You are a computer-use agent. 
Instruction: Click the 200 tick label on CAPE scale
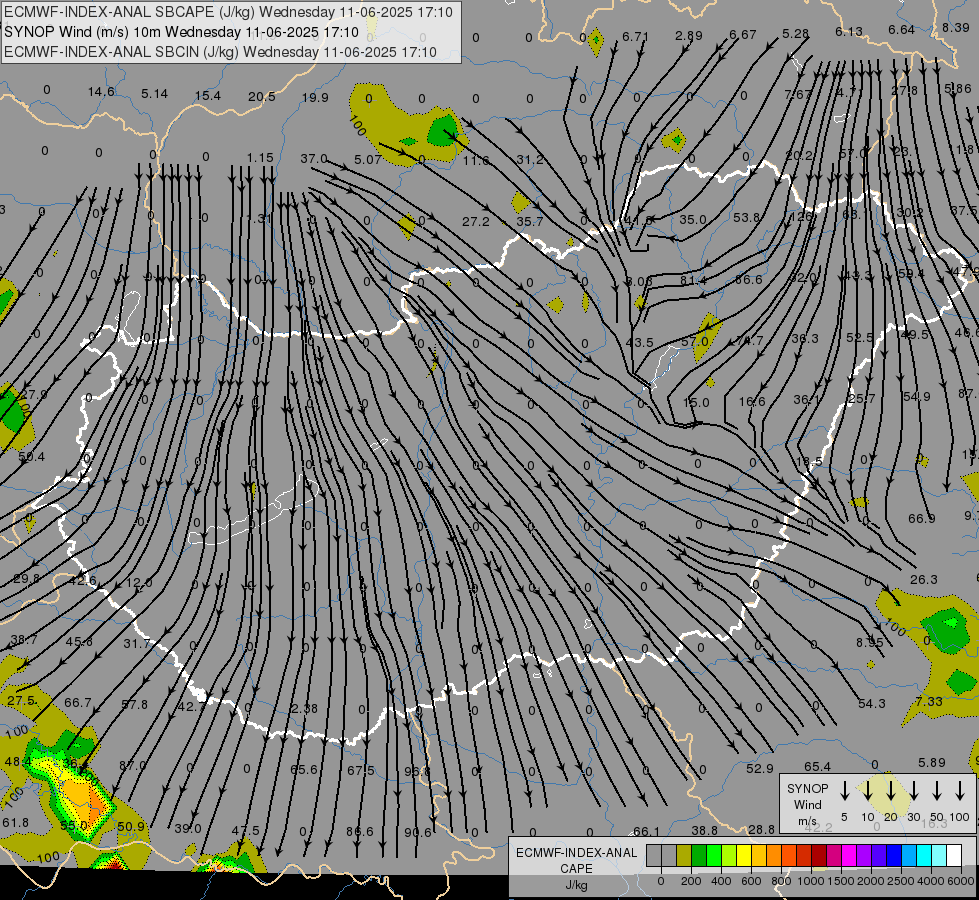(691, 881)
